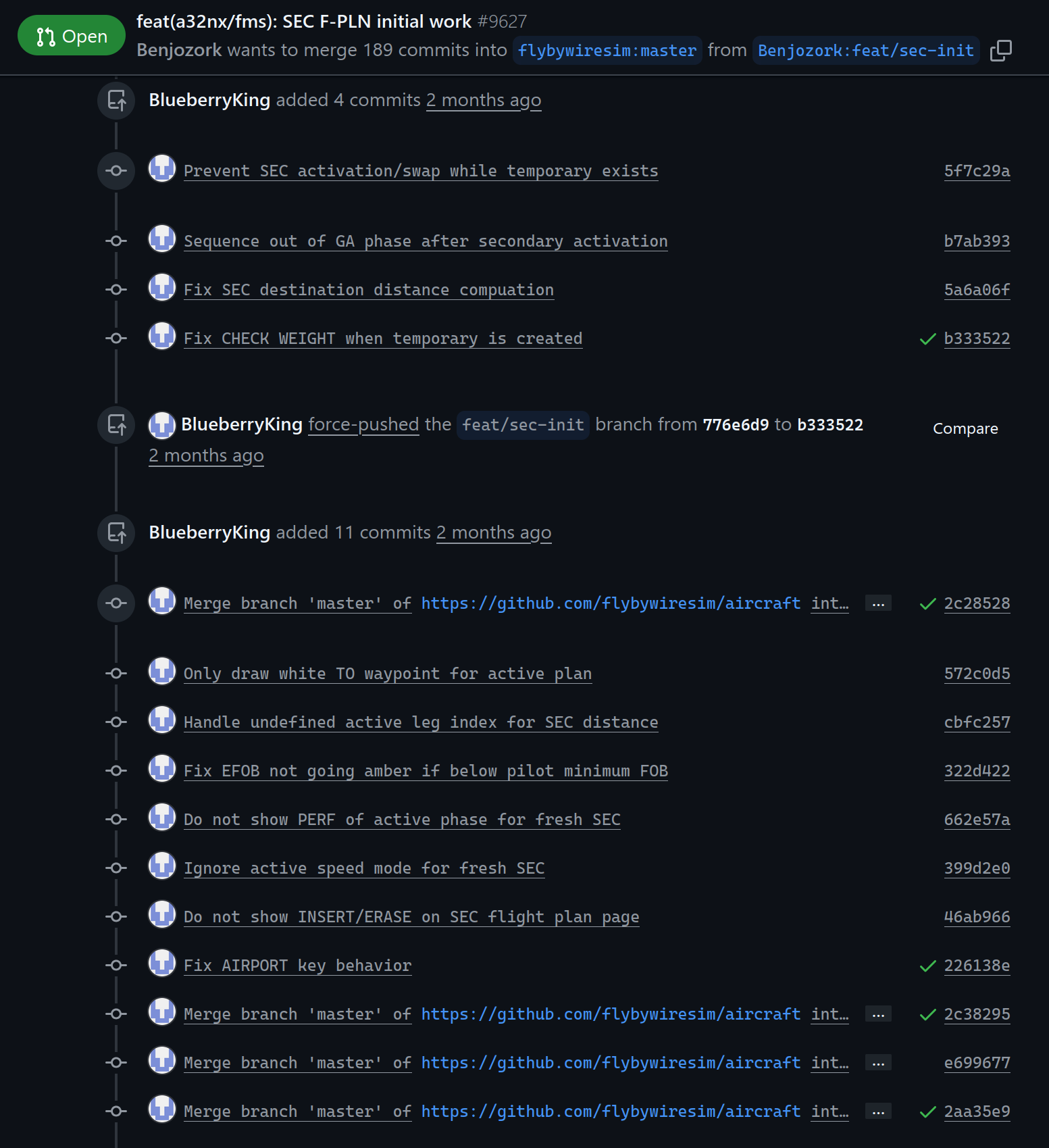This screenshot has height=1148, width=1049.
Task: Click status checkmark beside commit 2c38295
Action: tap(927, 1015)
